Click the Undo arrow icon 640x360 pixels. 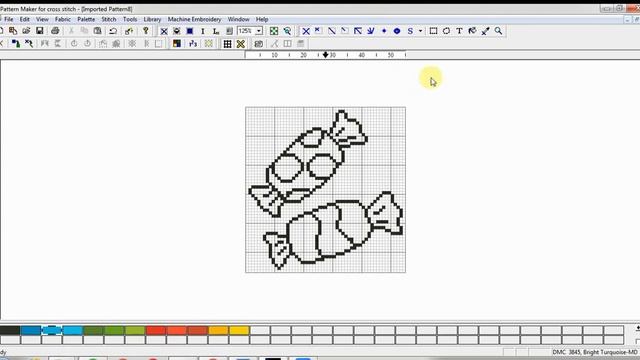coord(113,31)
